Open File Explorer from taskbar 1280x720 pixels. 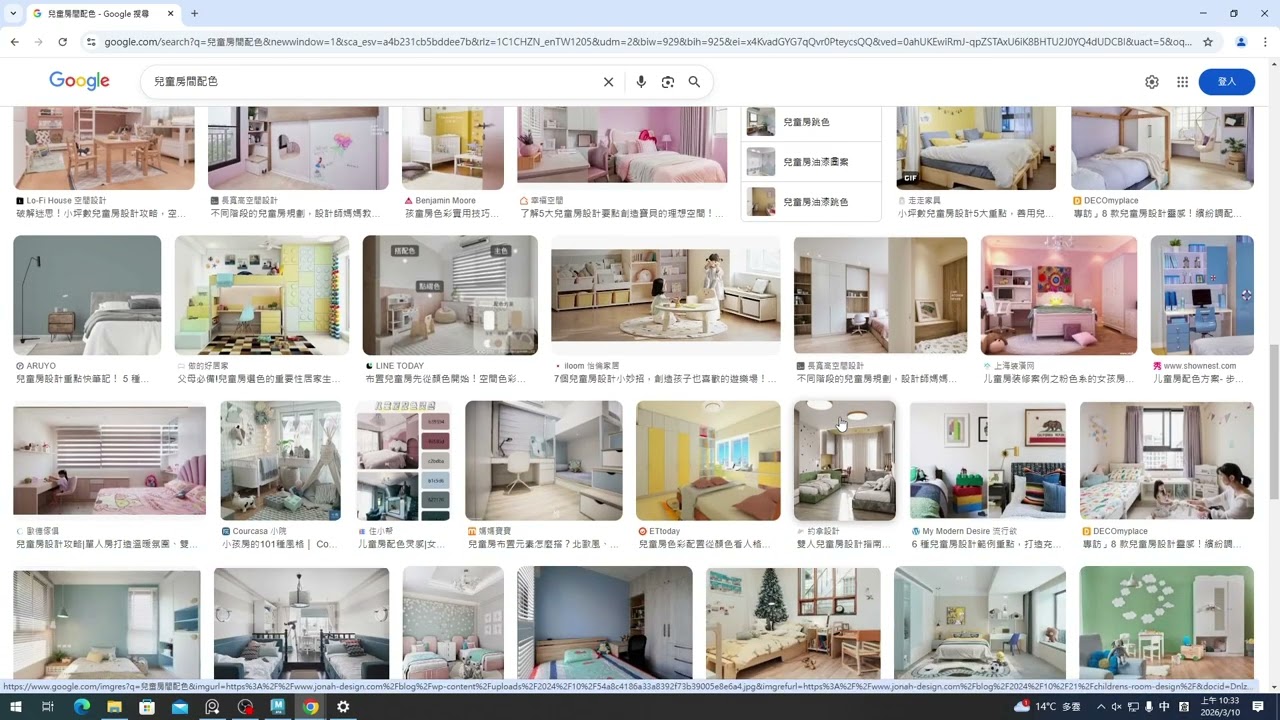114,707
